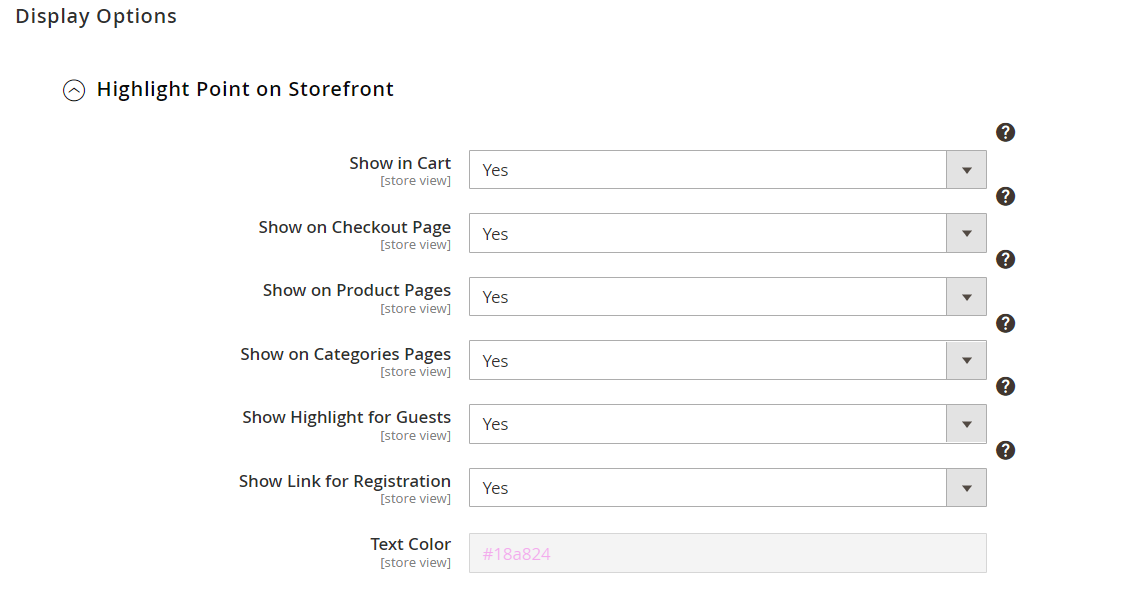Click the Display Options section title

[x=96, y=16]
